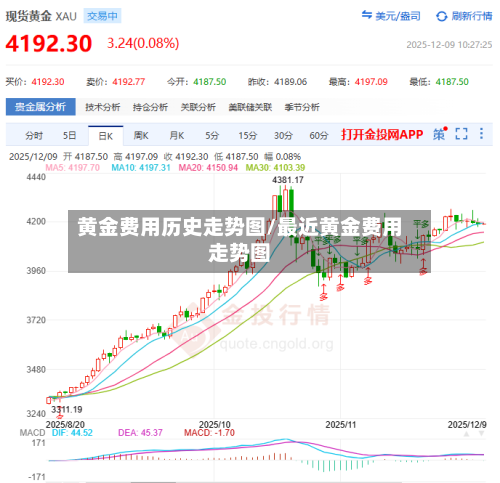The width and height of the screenshot is (500, 483).
Task: Click the 刷新行情 refresh icon
Action: click(442, 16)
